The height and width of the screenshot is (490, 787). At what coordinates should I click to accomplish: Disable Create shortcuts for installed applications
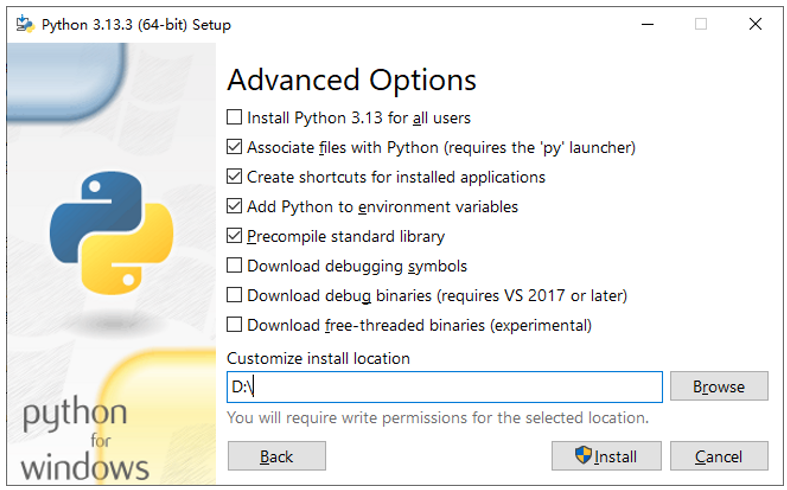[234, 177]
